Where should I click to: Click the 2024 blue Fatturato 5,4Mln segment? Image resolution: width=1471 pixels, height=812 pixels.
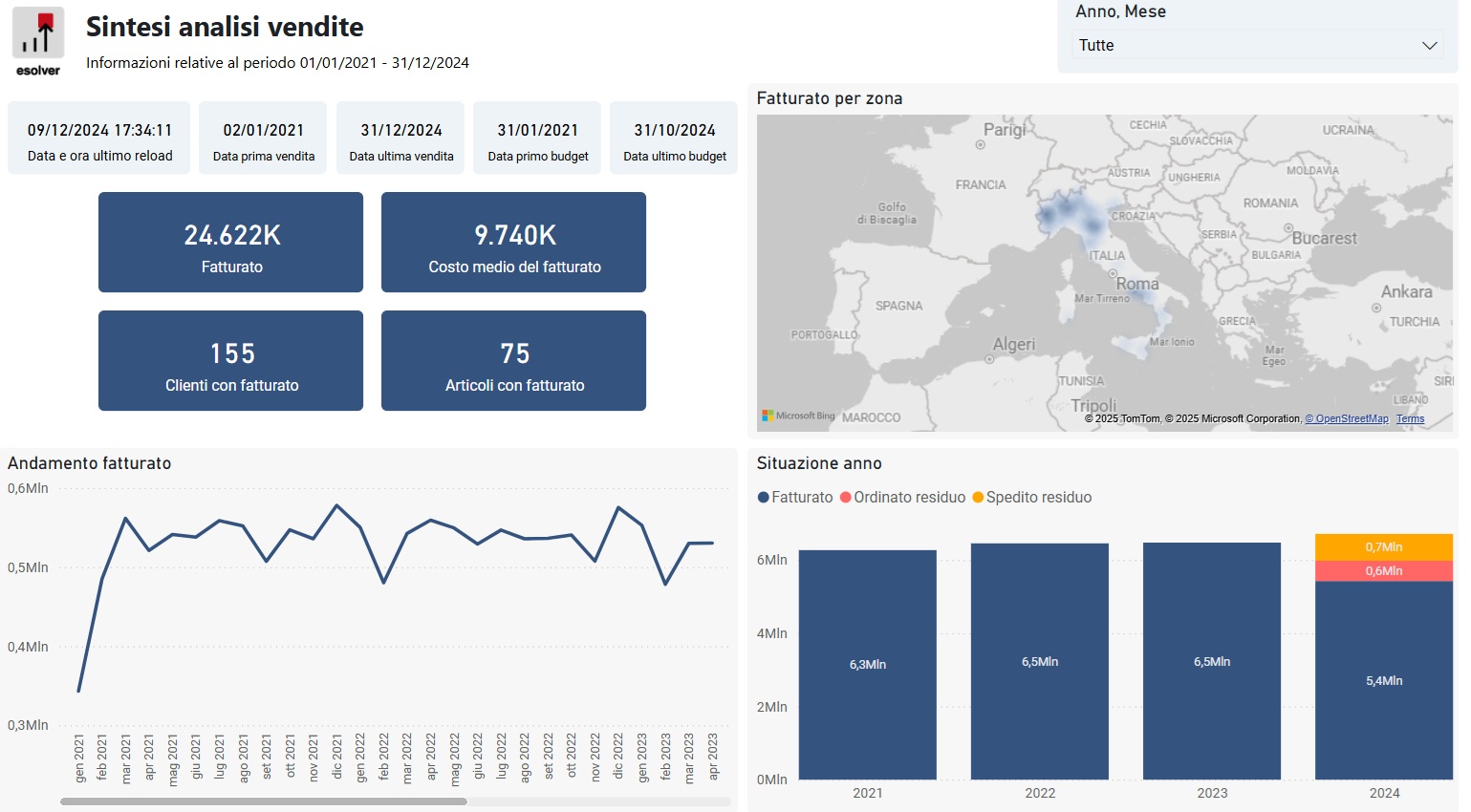[1384, 680]
